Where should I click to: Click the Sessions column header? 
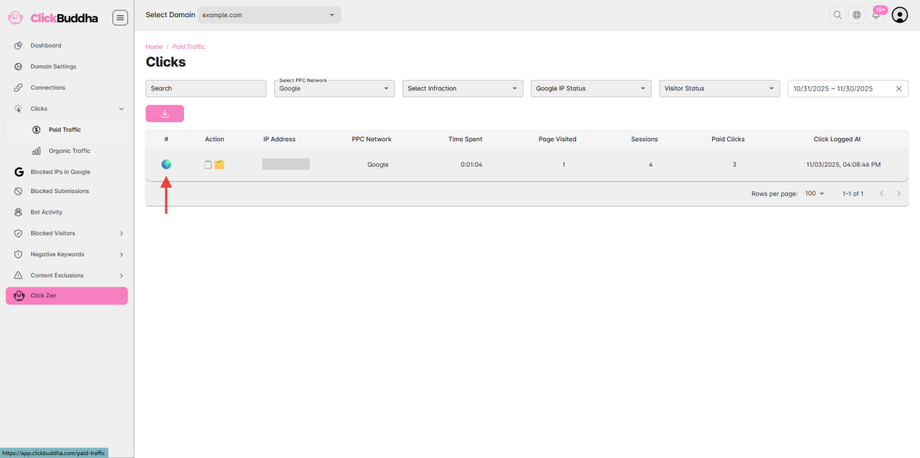pyautogui.click(x=644, y=140)
